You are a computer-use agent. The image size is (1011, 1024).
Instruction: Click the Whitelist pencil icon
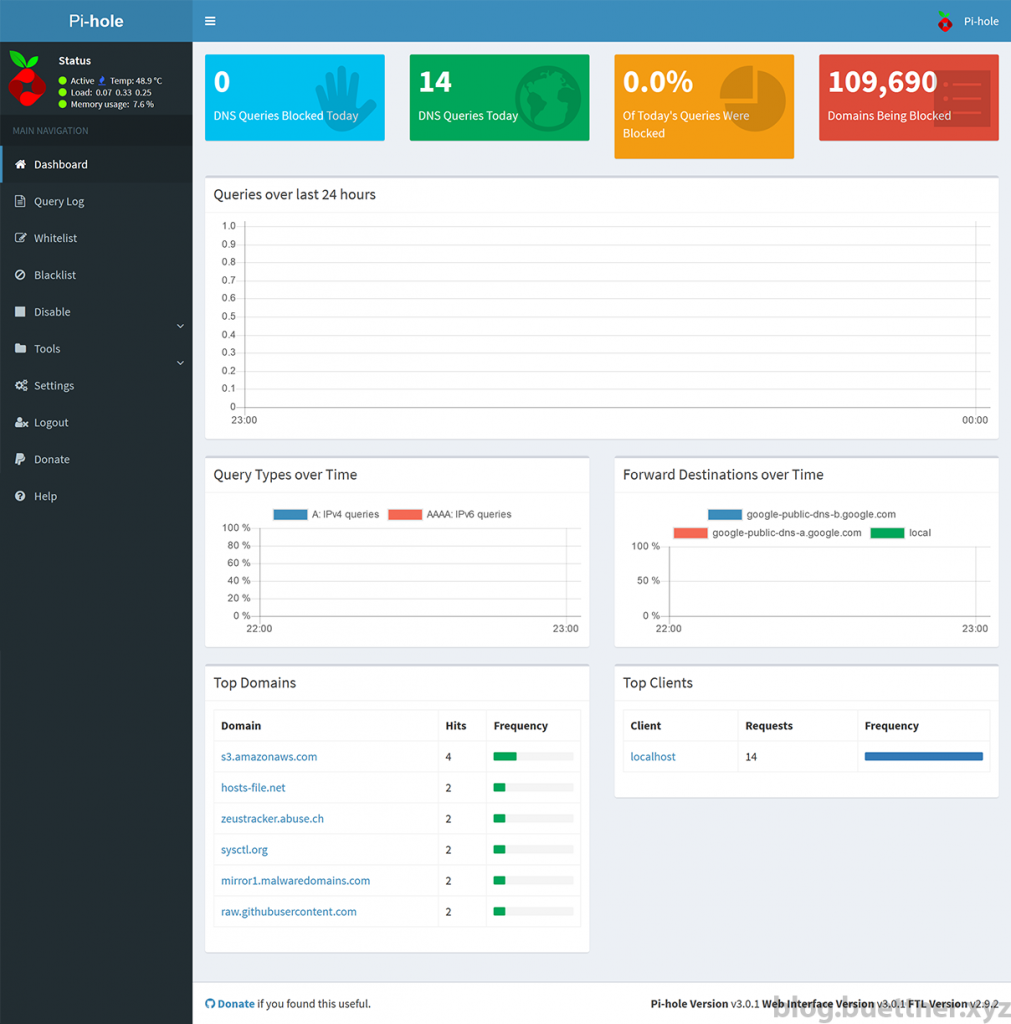[x=20, y=238]
